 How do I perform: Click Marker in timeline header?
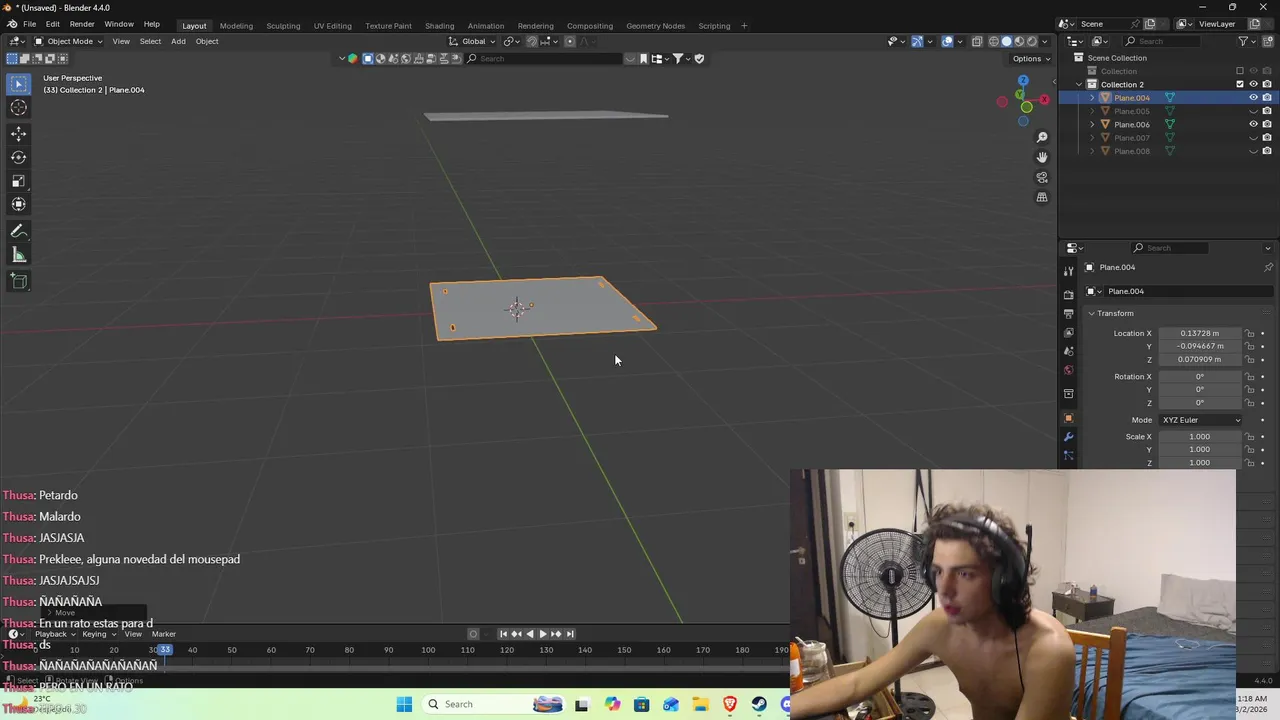pyautogui.click(x=163, y=634)
